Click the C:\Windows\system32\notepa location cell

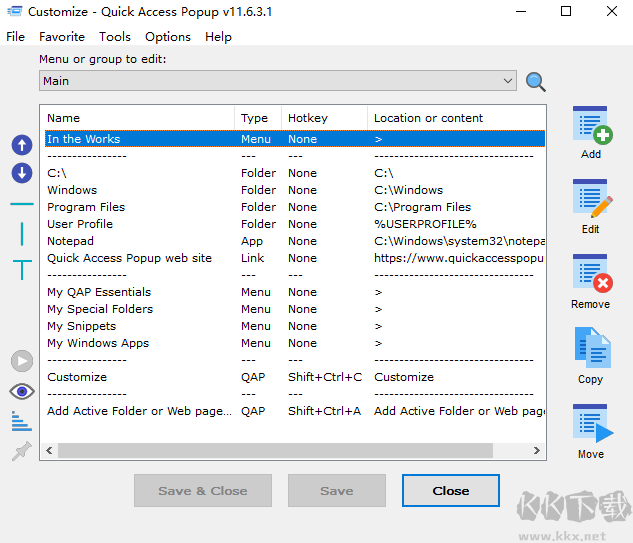click(x=459, y=241)
